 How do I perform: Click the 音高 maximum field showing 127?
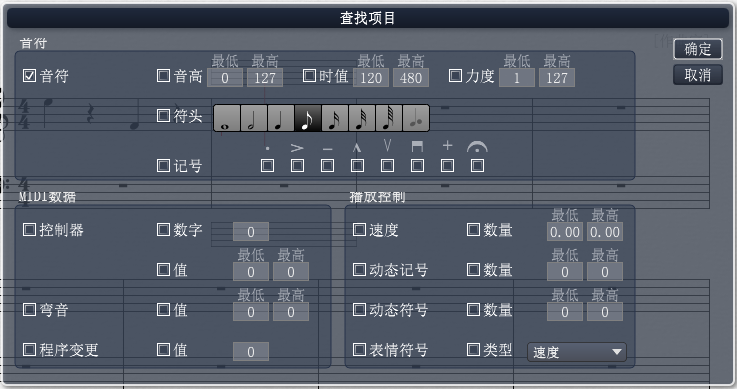[x=265, y=78]
